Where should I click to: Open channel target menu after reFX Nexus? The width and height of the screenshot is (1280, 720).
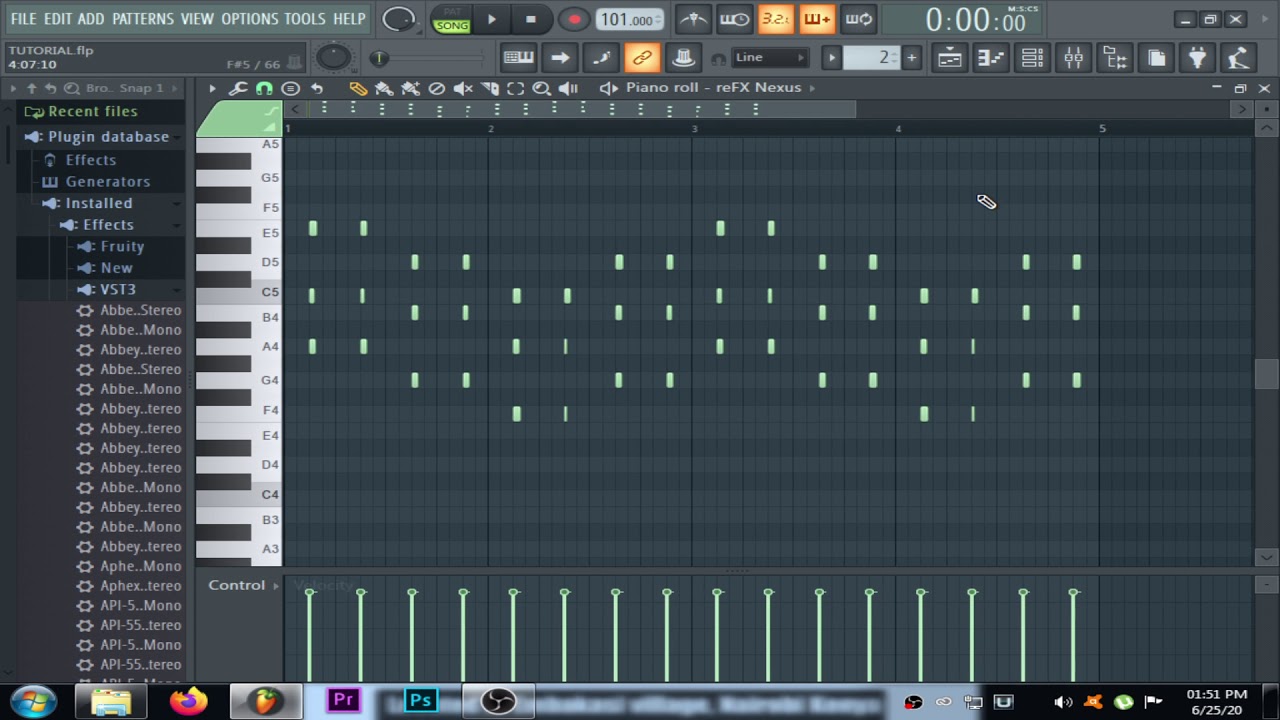click(x=812, y=88)
